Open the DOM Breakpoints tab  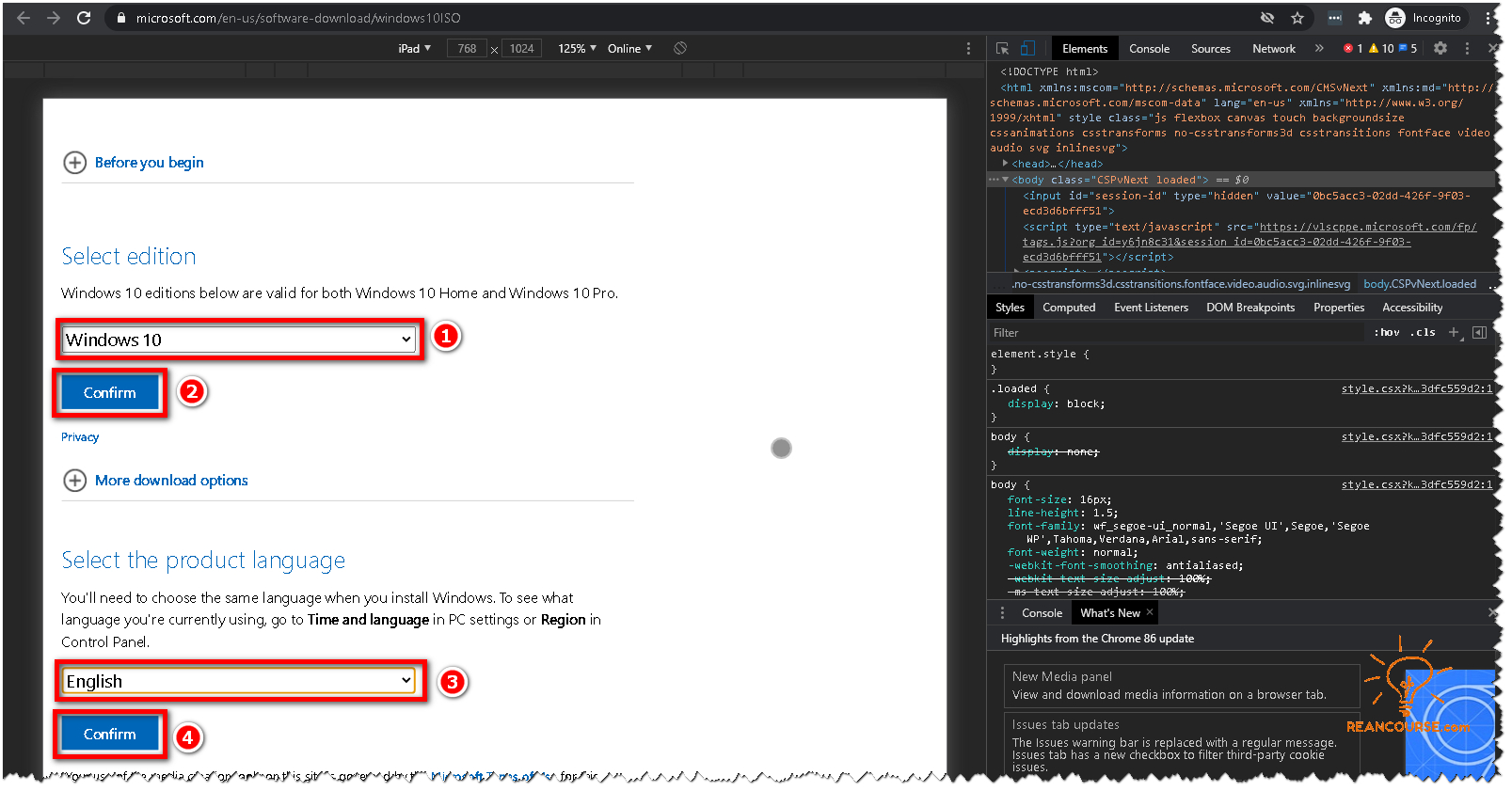coord(1250,308)
